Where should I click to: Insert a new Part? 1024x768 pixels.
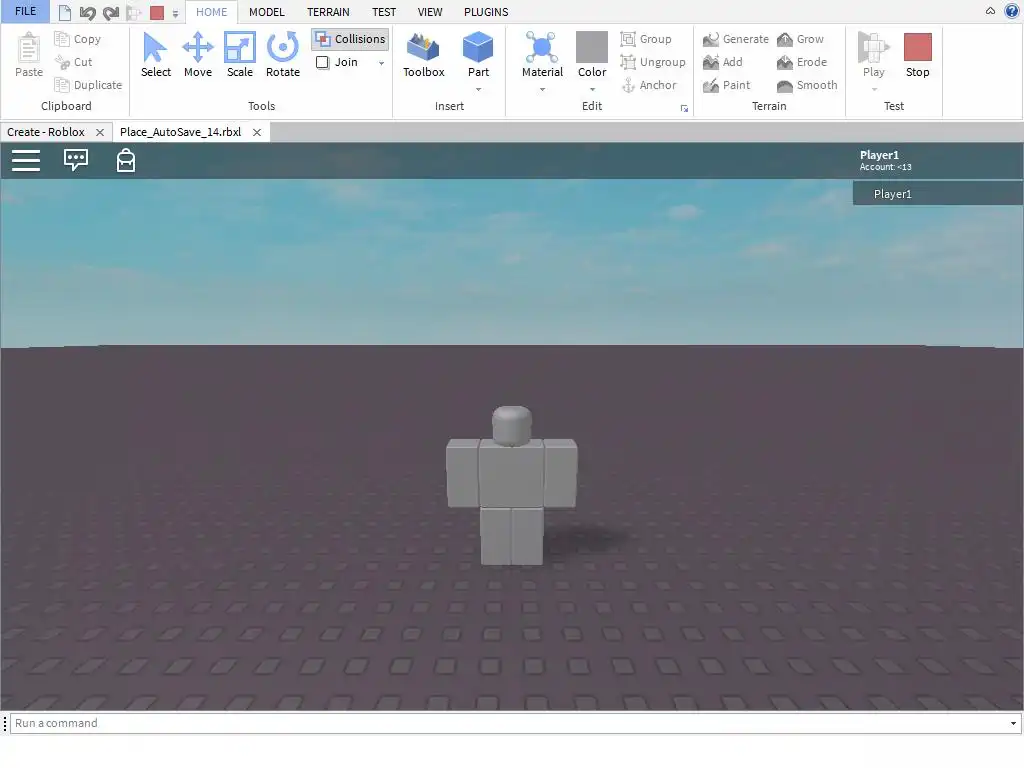[x=478, y=56]
